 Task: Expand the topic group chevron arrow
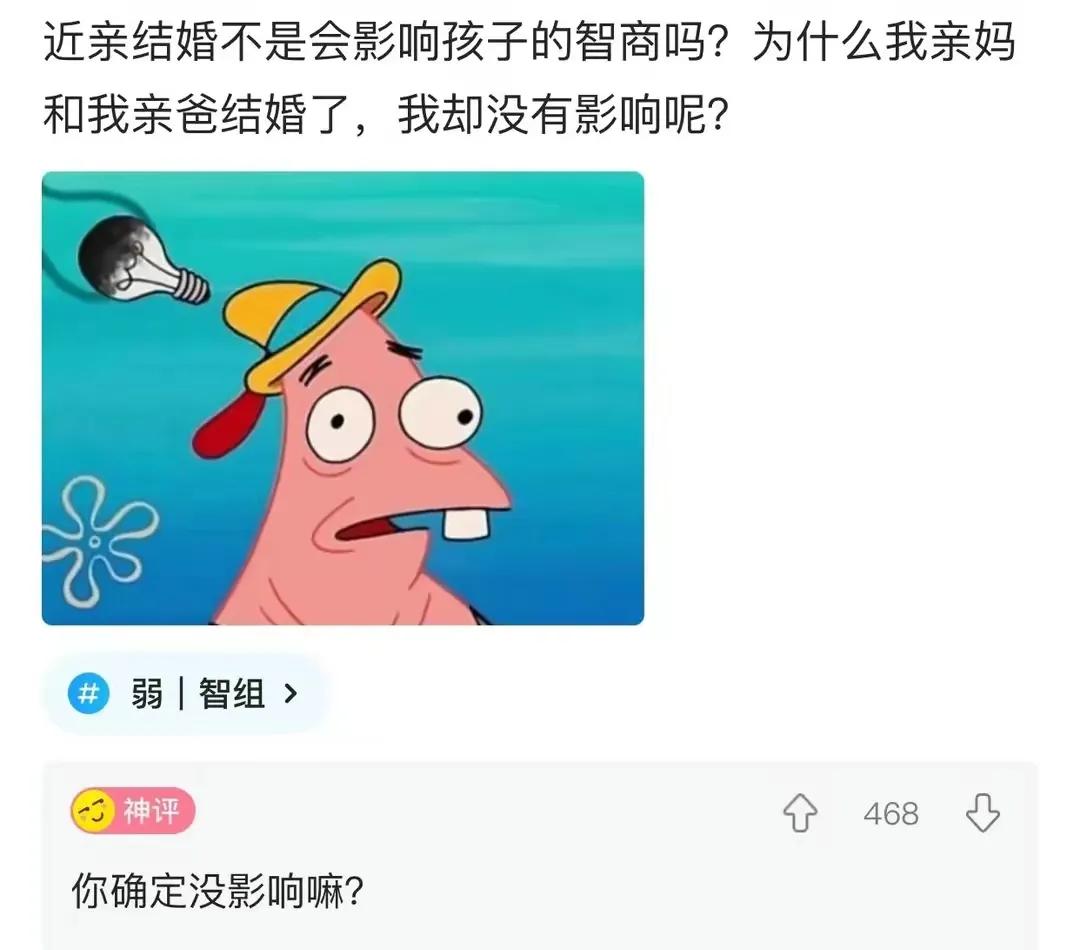[291, 693]
